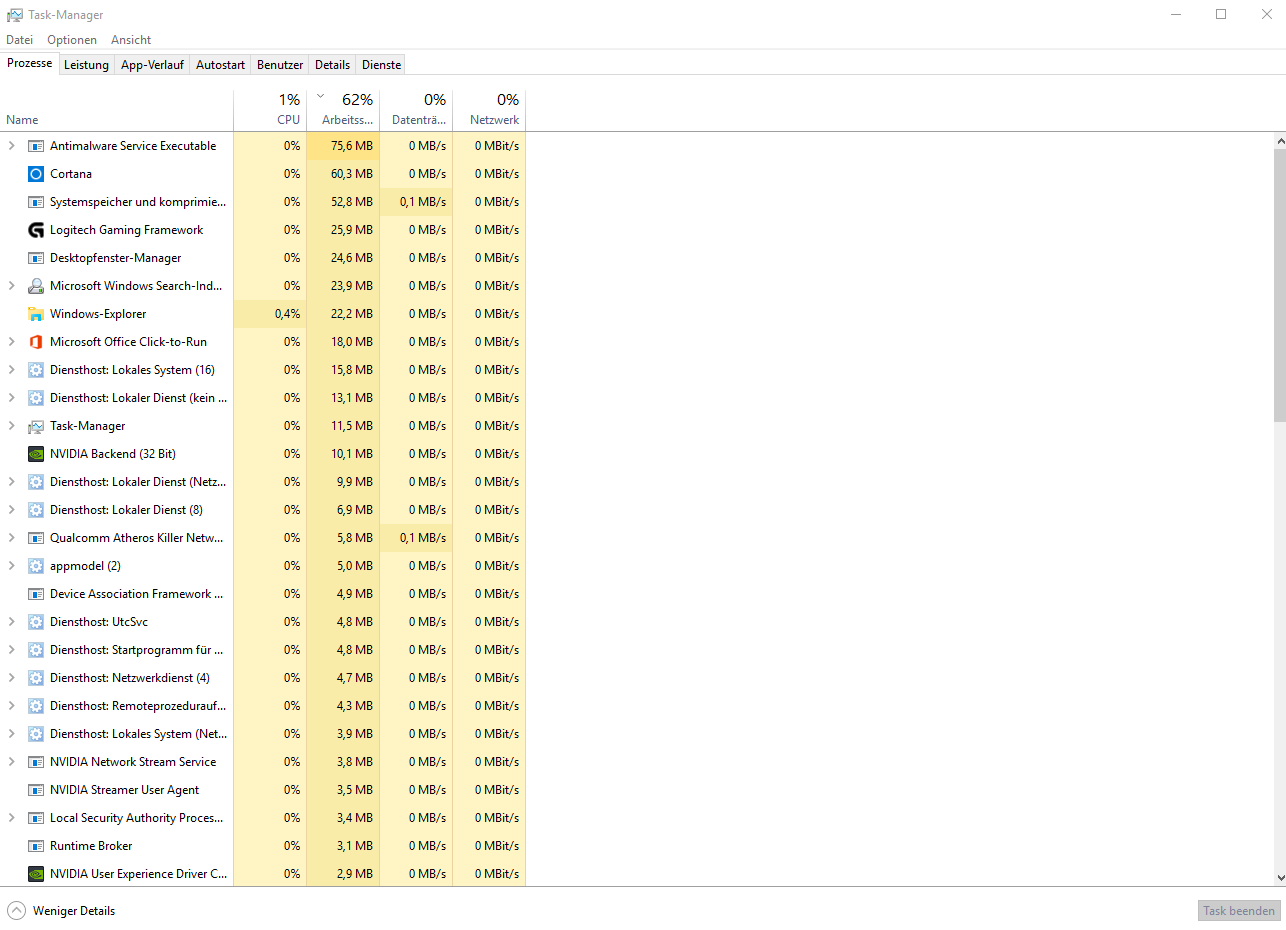Image resolution: width=1286 pixels, height=930 pixels.
Task: Switch to the Dienste tab
Action: (381, 65)
